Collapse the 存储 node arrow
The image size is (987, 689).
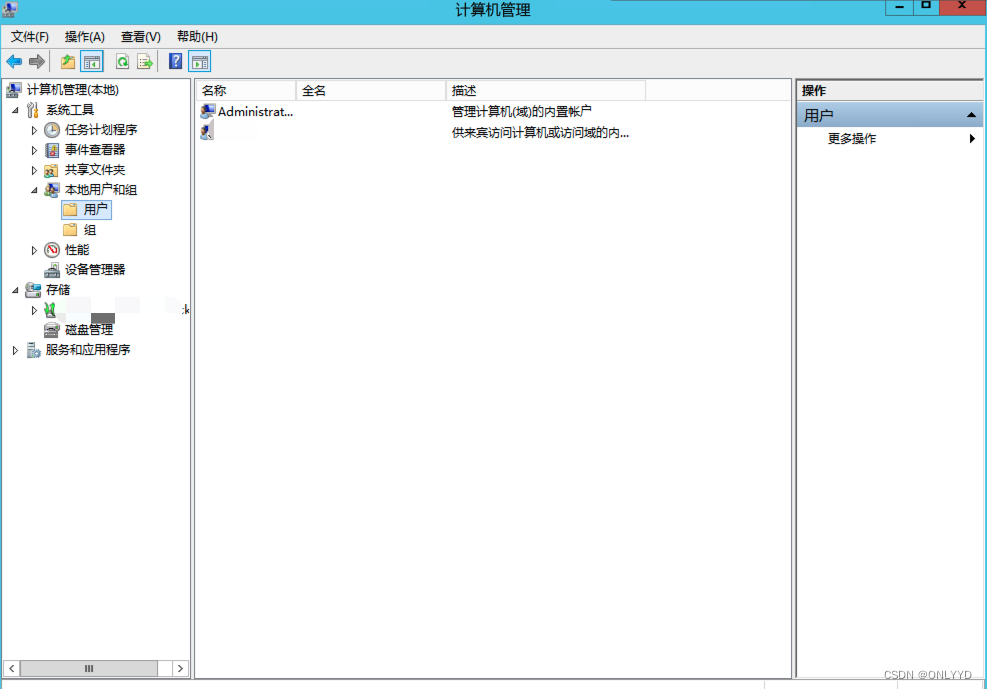[16, 290]
